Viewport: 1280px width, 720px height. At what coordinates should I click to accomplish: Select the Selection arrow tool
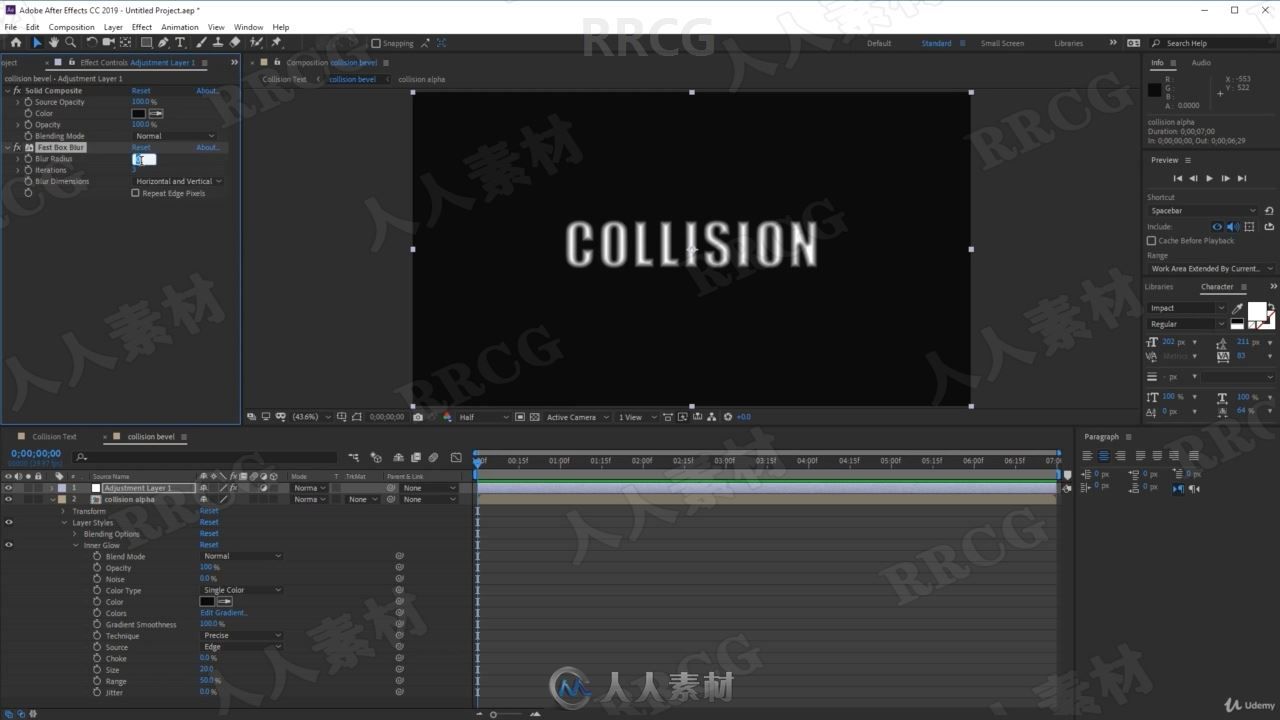tap(37, 43)
